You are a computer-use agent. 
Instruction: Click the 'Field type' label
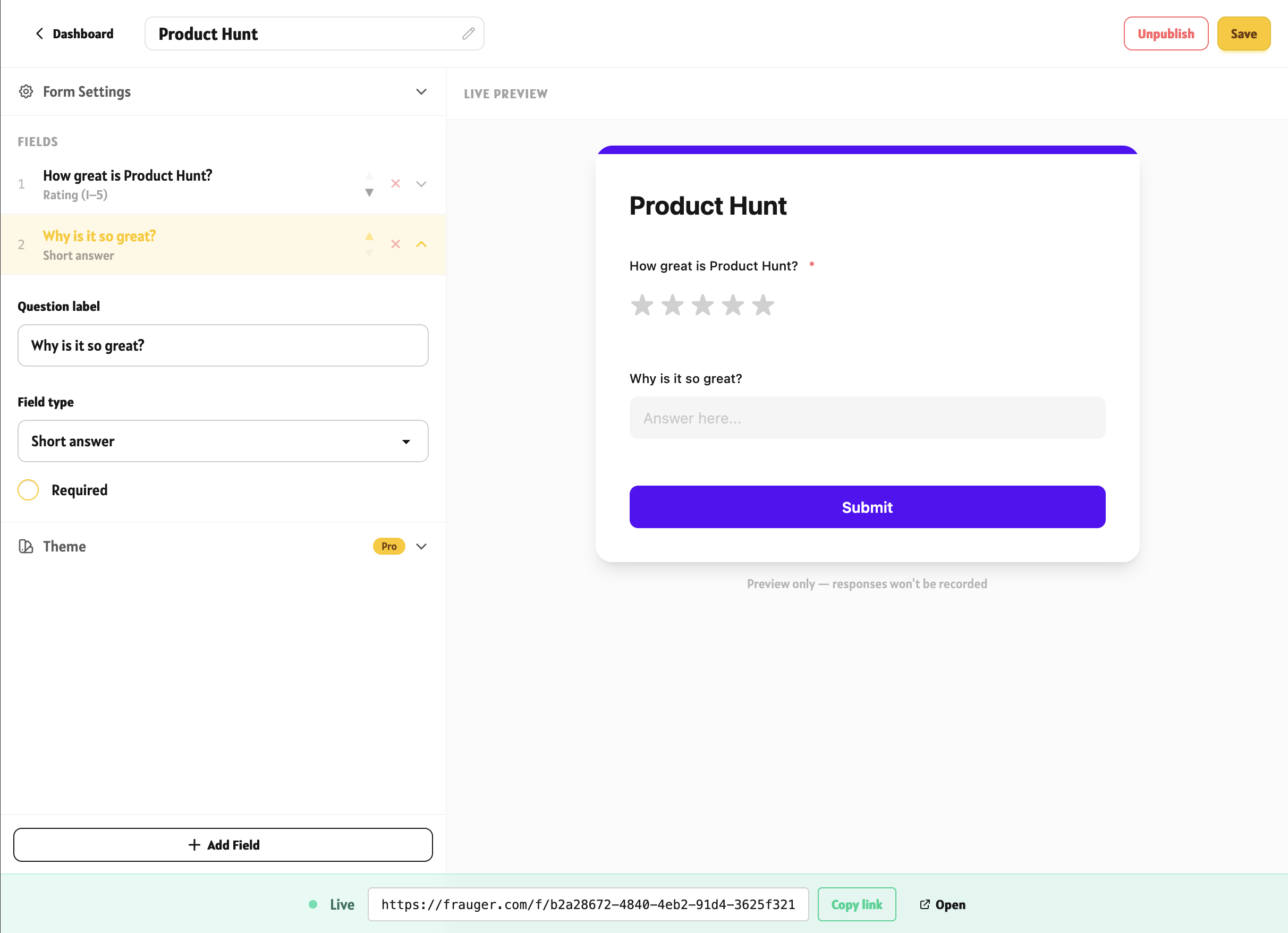tap(46, 402)
